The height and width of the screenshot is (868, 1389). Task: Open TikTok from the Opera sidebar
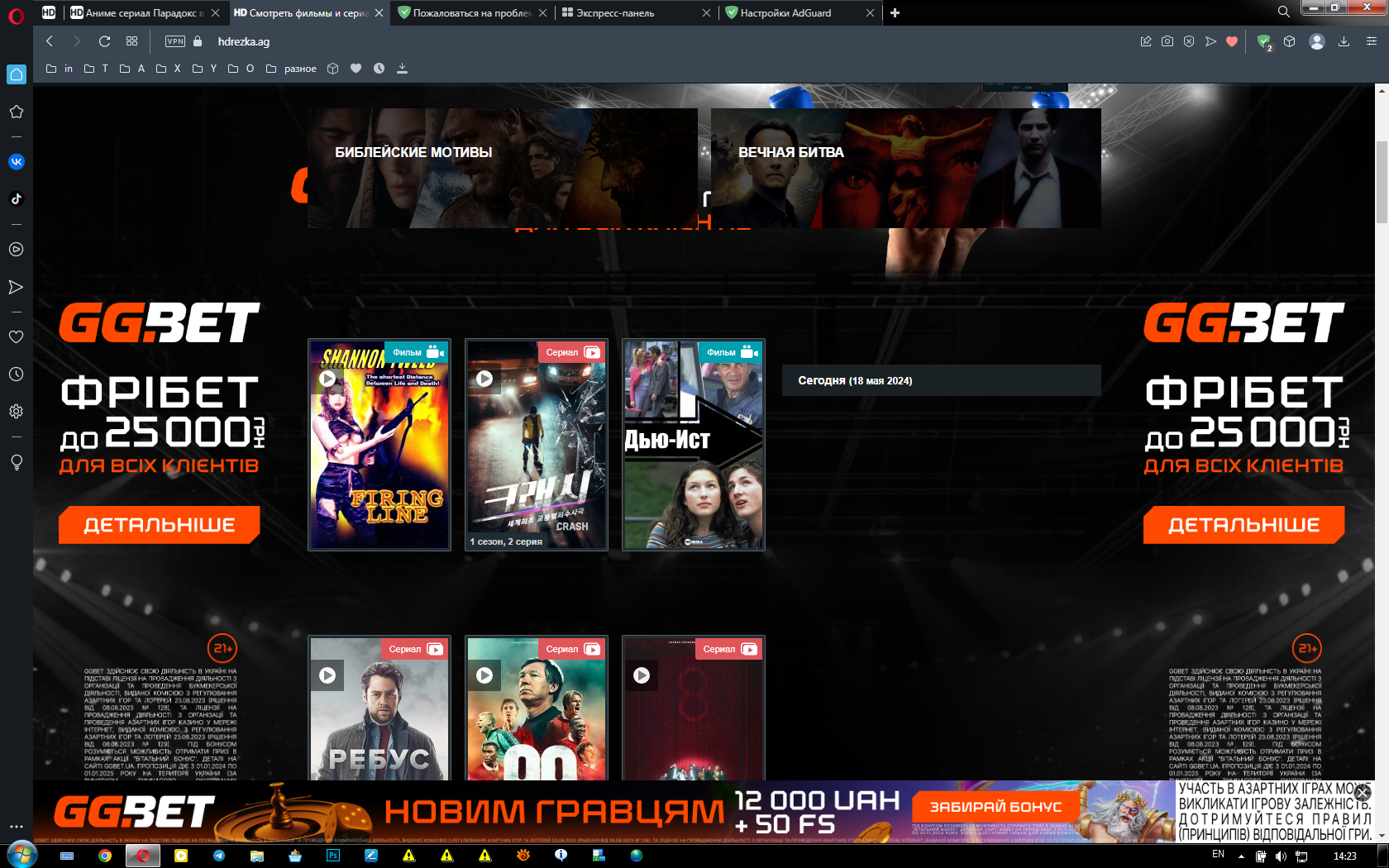click(17, 198)
